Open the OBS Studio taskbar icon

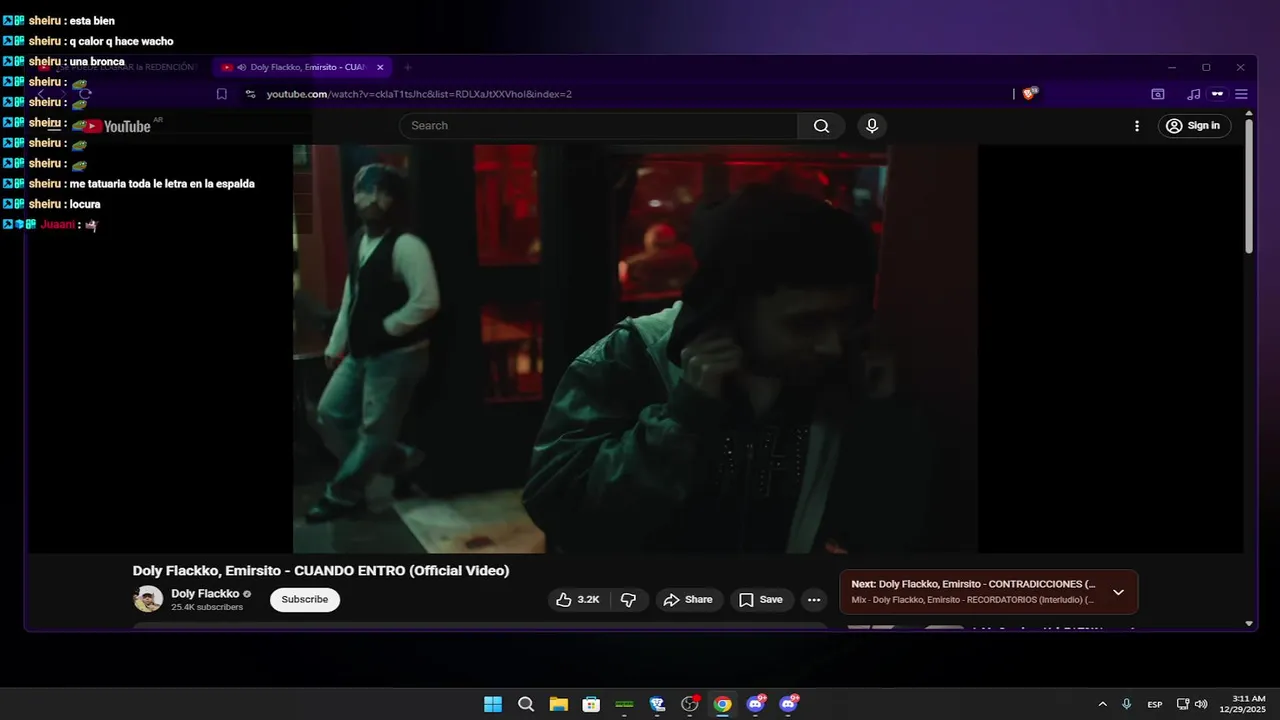click(690, 704)
